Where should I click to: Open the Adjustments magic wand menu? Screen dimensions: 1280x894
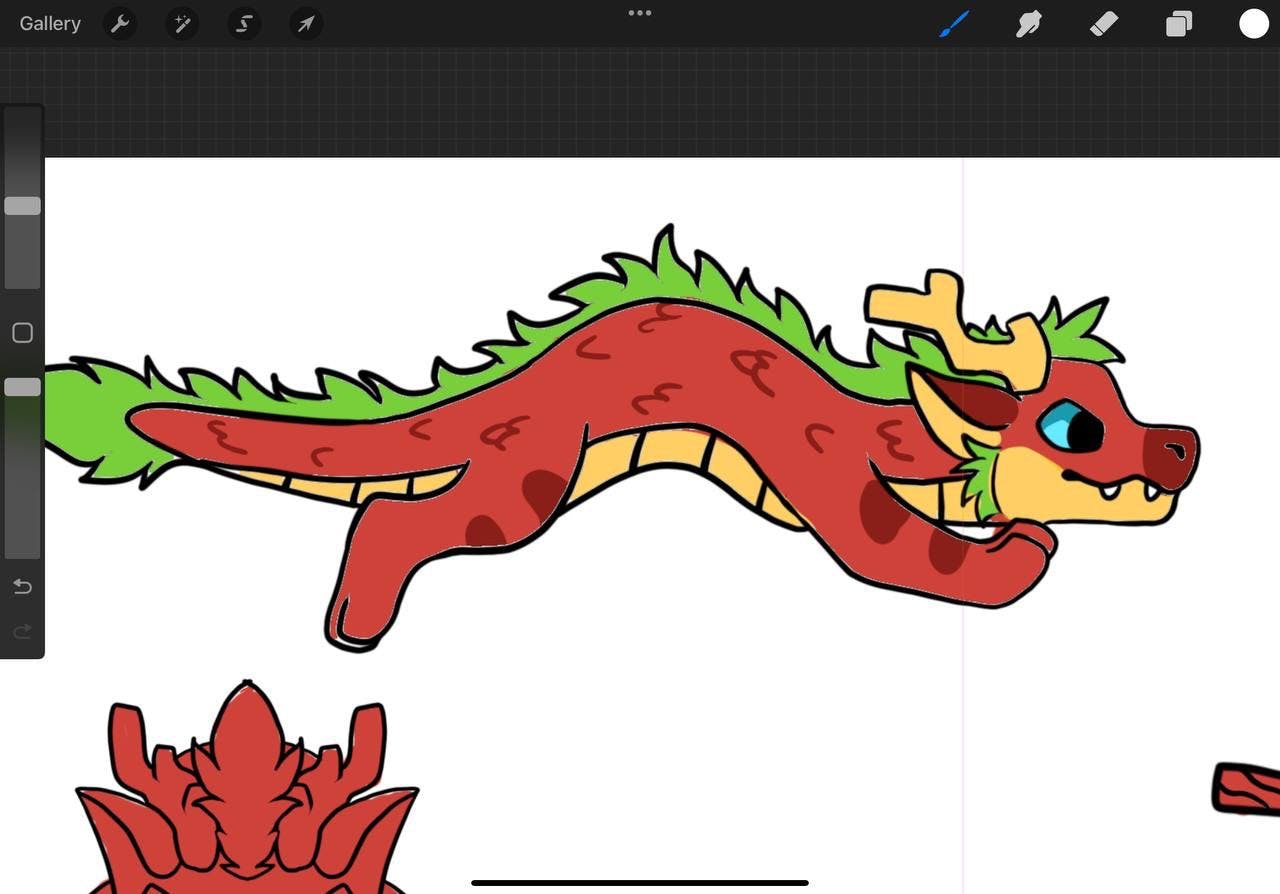(x=182, y=24)
